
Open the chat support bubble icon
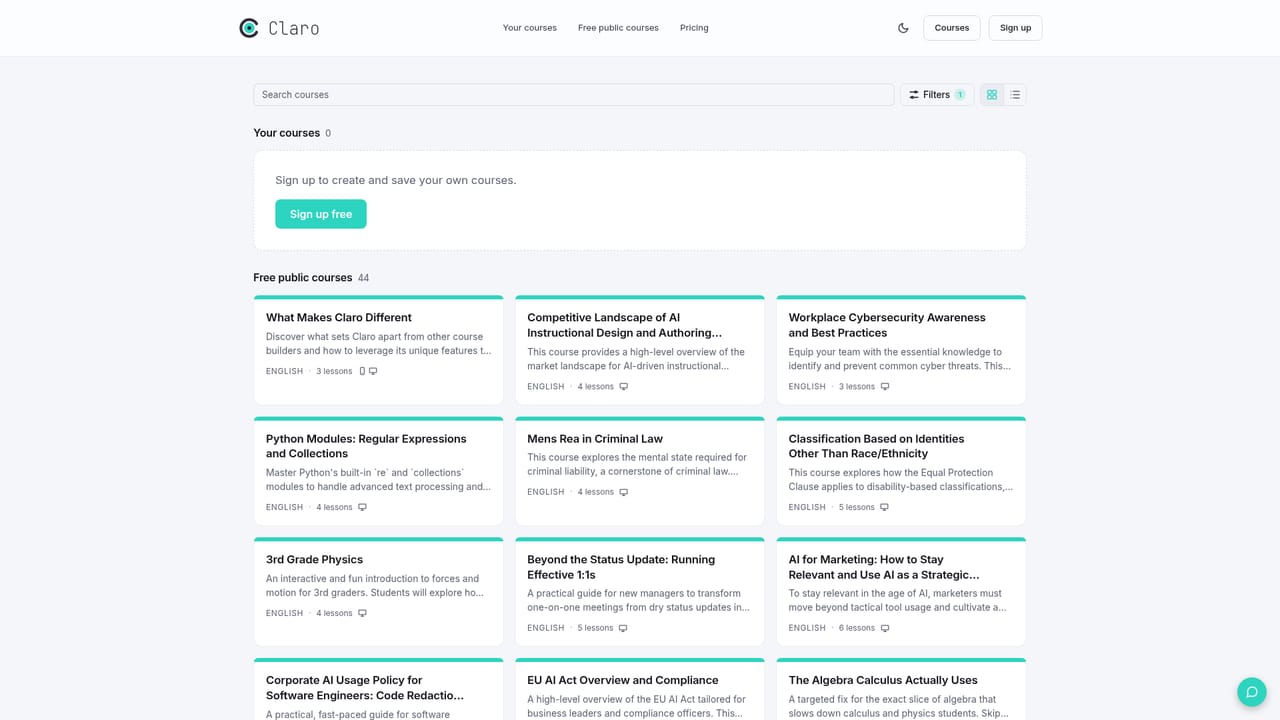pyautogui.click(x=1251, y=692)
